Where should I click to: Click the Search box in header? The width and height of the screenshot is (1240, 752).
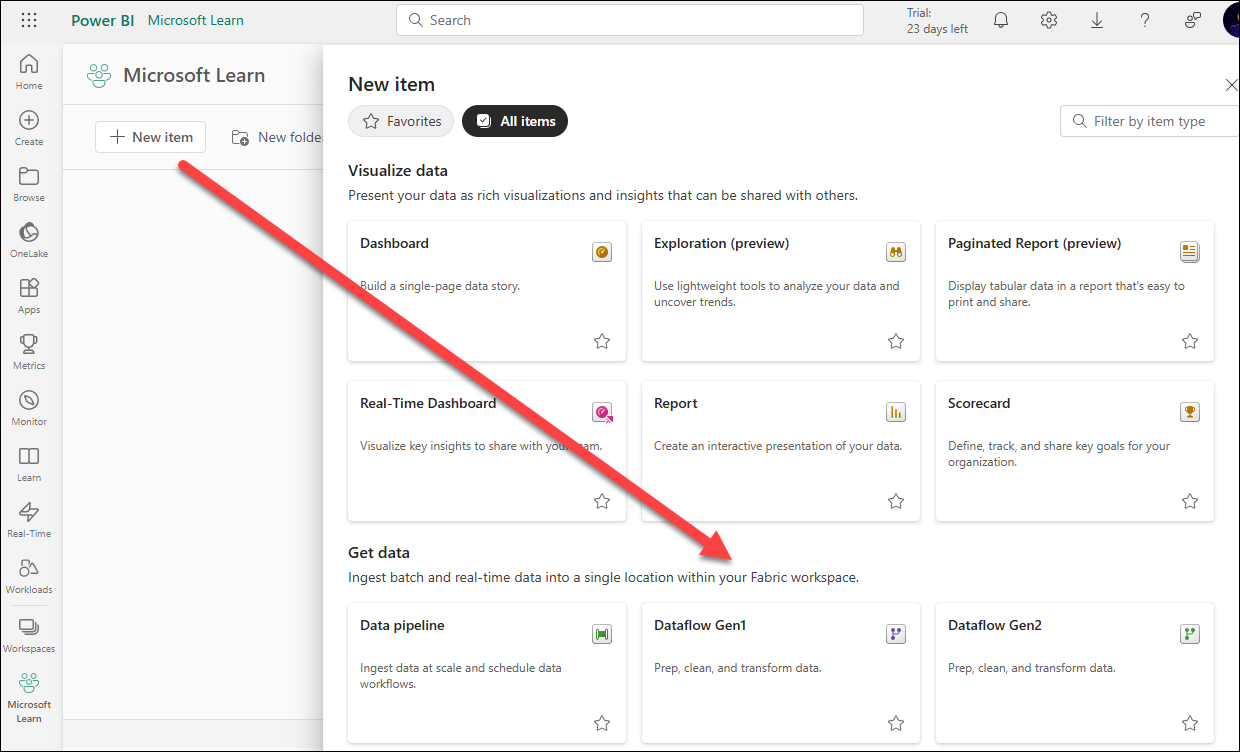tap(630, 20)
